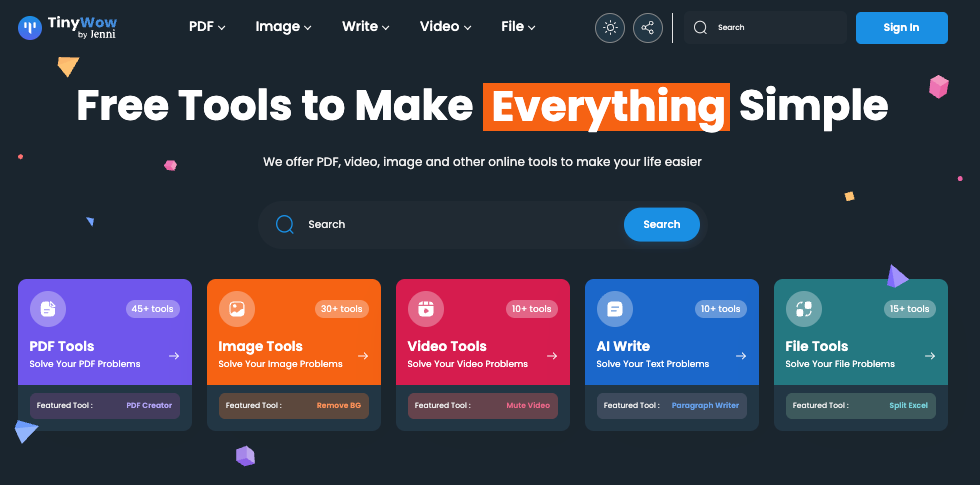
Task: Click the magnifier icon in header search
Action: point(701,28)
